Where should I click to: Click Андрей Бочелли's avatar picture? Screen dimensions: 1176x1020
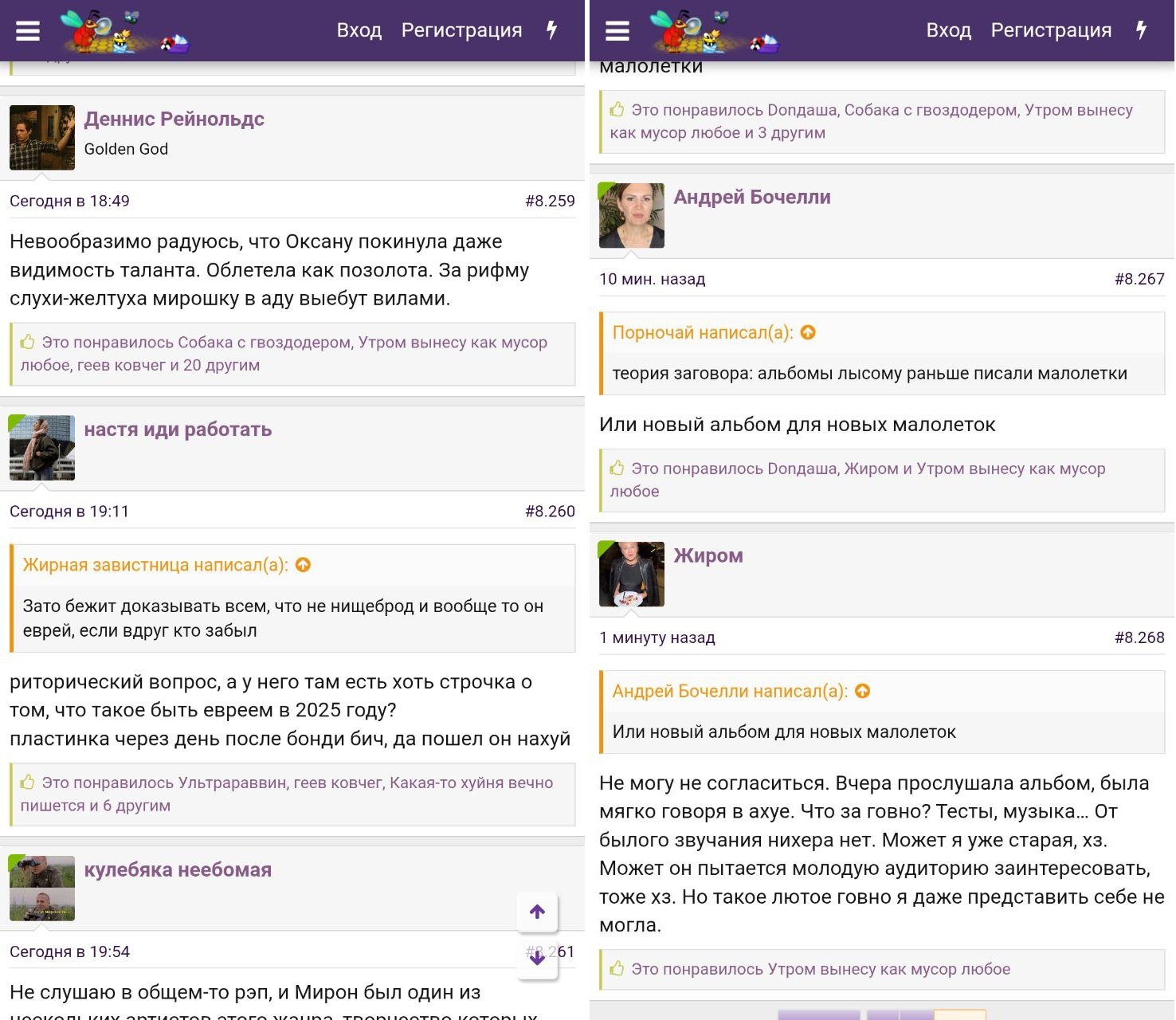[631, 216]
